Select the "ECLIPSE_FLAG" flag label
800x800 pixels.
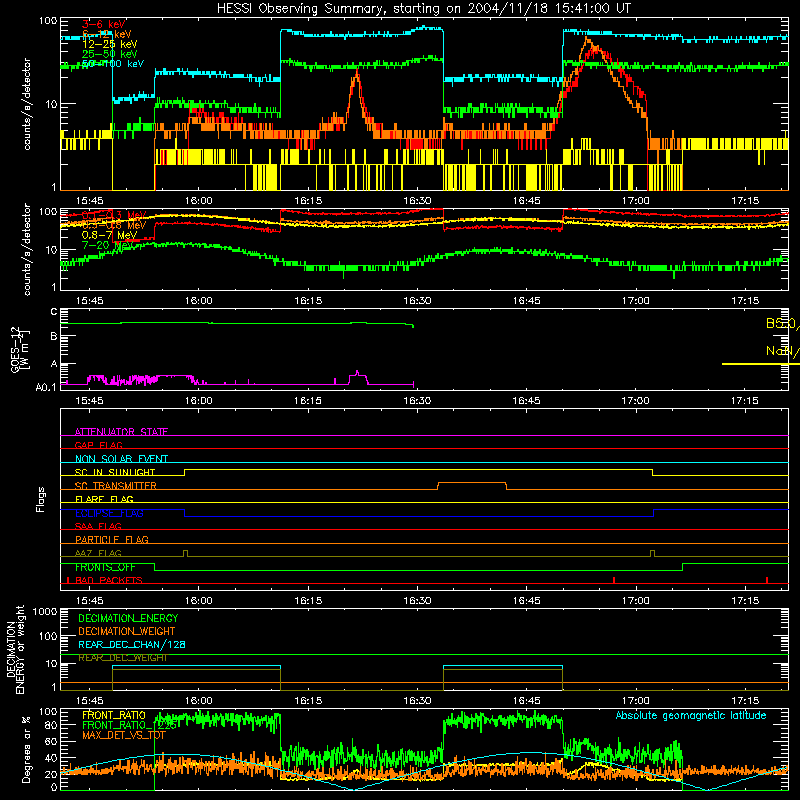tap(109, 513)
